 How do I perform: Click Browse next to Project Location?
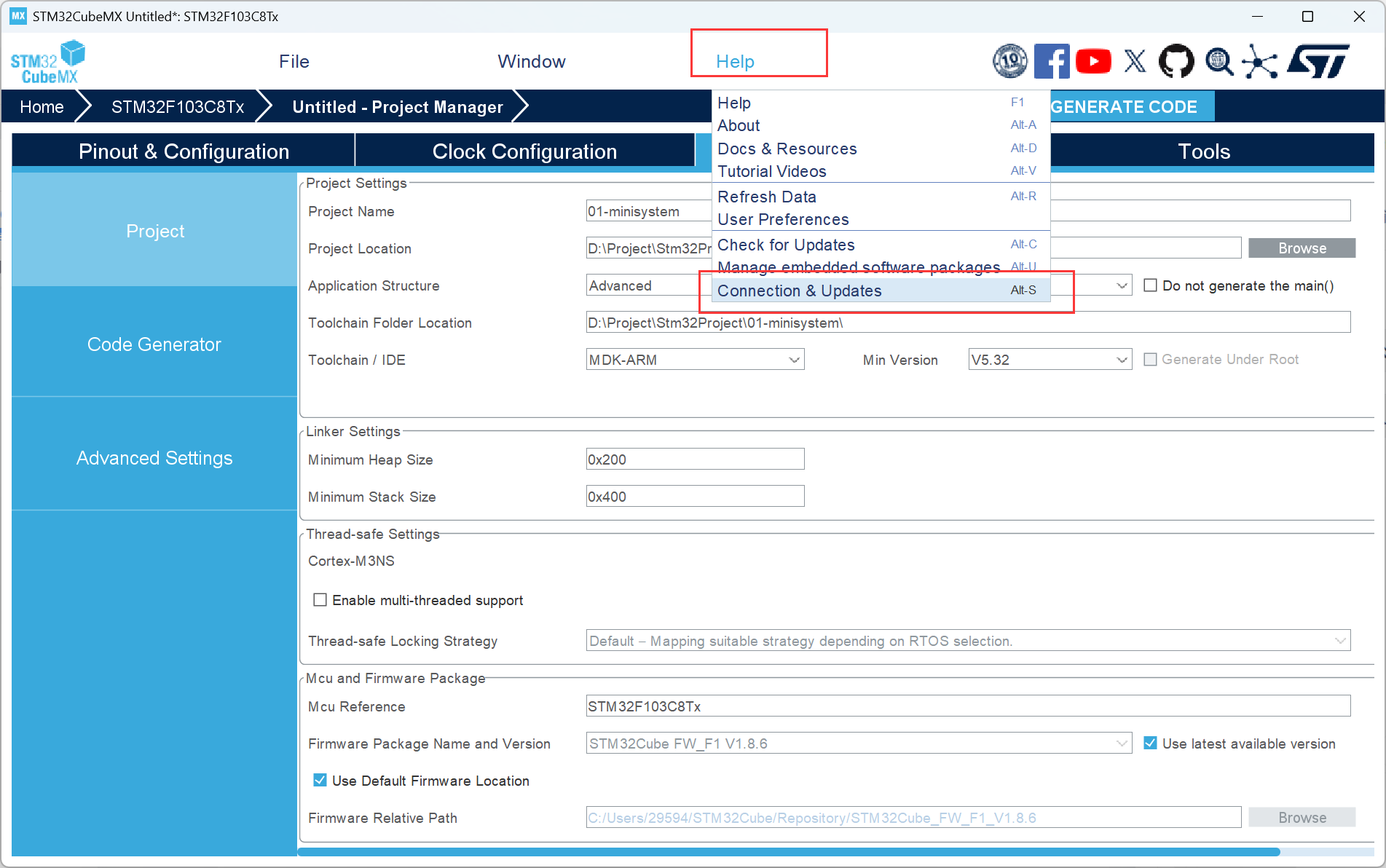[x=1302, y=248]
